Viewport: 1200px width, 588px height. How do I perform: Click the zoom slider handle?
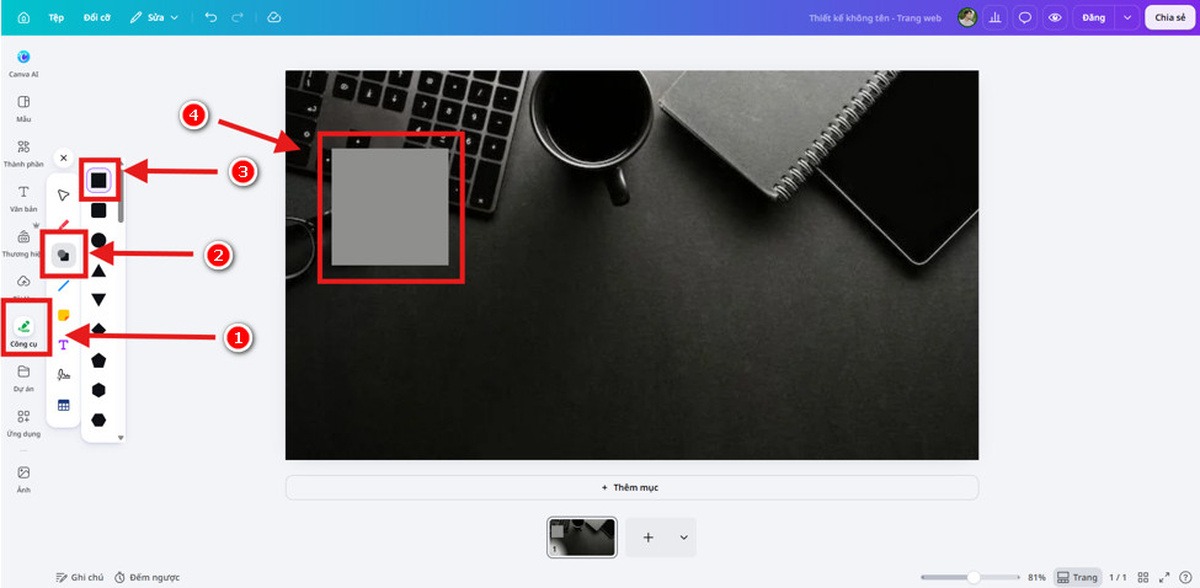[x=973, y=577]
